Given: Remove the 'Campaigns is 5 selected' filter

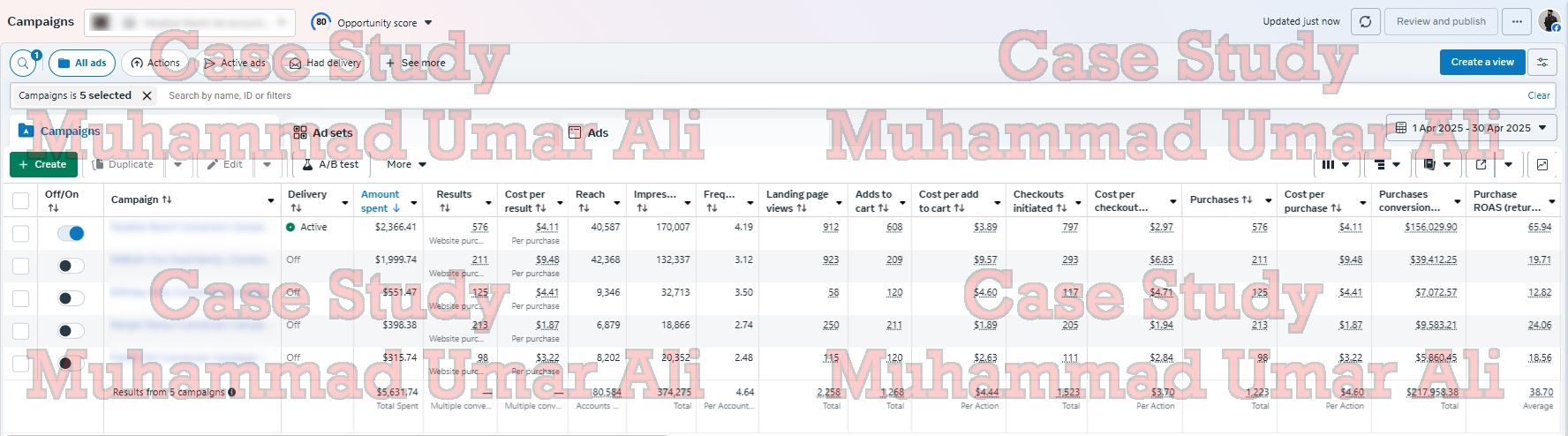Looking at the screenshot, I should pos(147,95).
